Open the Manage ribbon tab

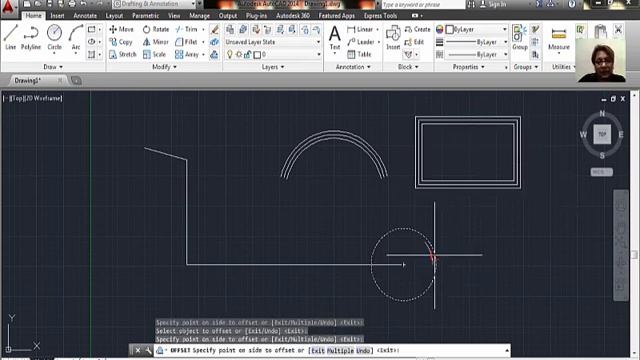coord(199,16)
